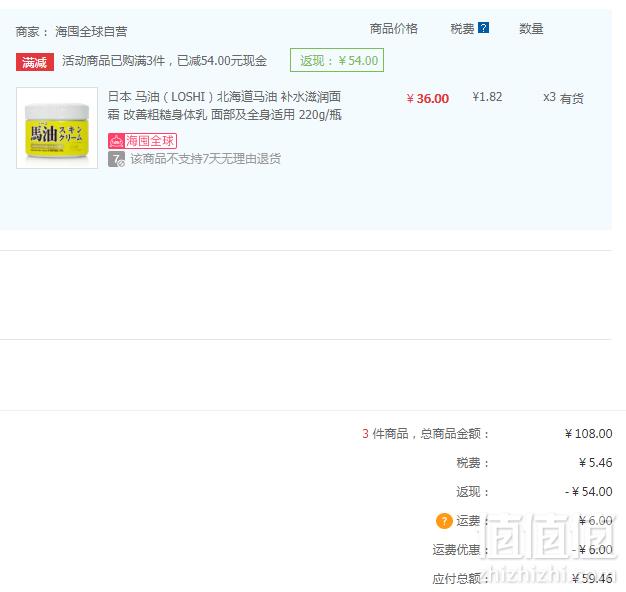Click the 返现：¥54.00 cashback box
The image size is (626, 592).
[x=337, y=60]
